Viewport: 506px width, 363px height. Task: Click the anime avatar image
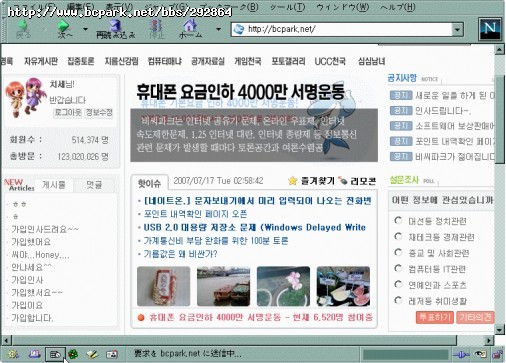click(x=25, y=97)
